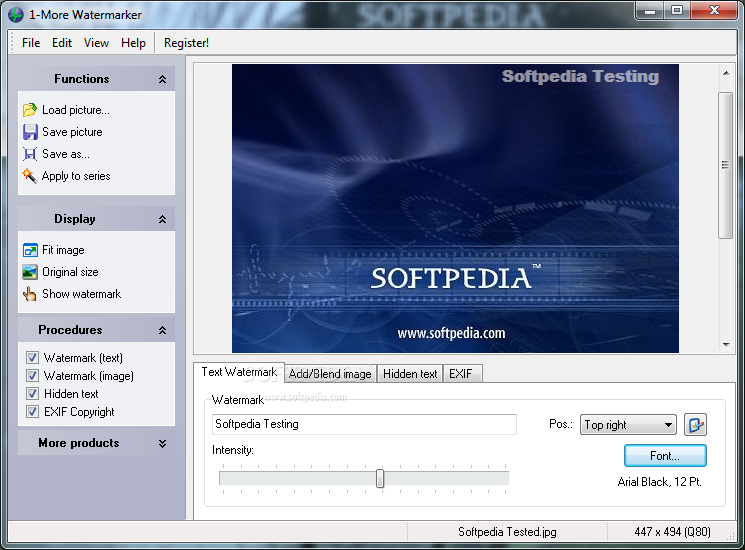The width and height of the screenshot is (745, 550).
Task: Click the Softpedia preview image
Action: (x=455, y=209)
